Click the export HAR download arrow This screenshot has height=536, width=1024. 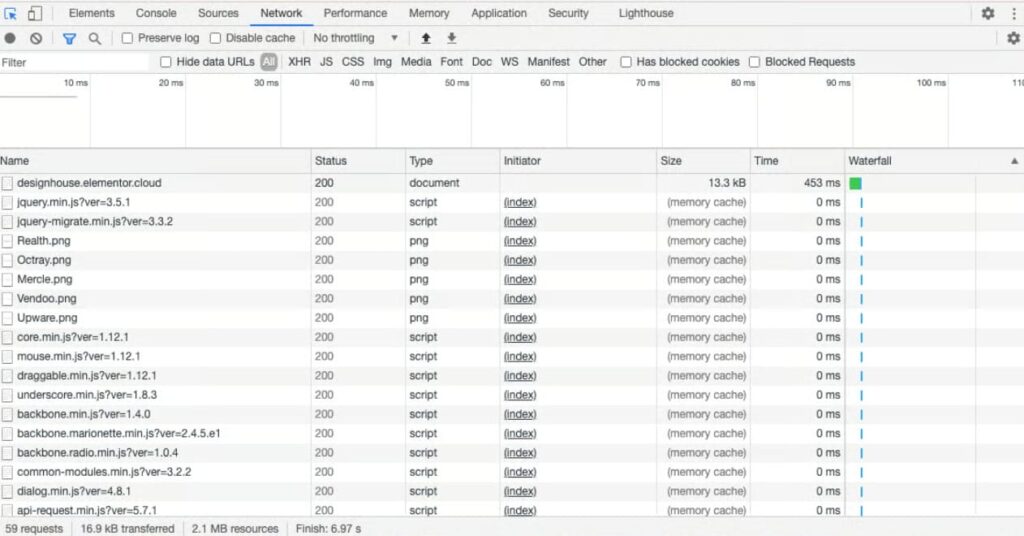[451, 38]
